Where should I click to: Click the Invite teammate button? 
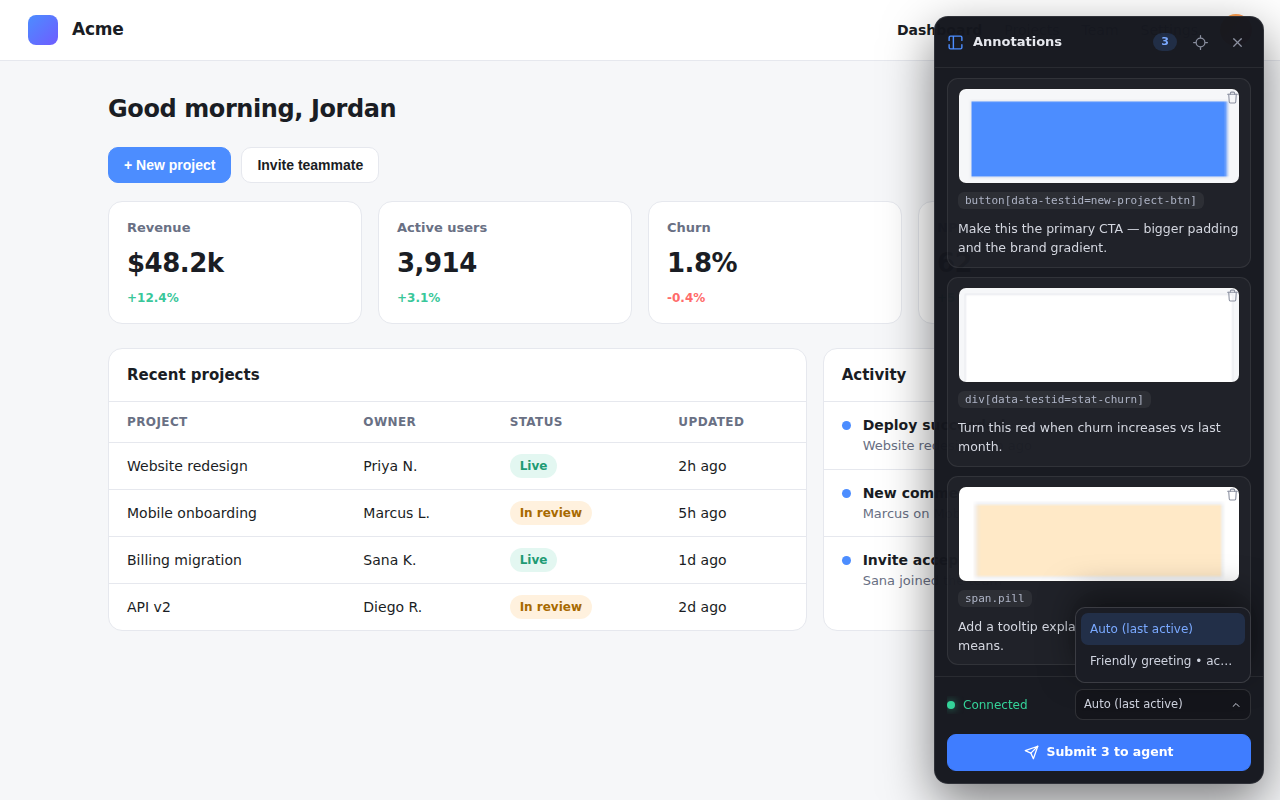click(x=310, y=165)
